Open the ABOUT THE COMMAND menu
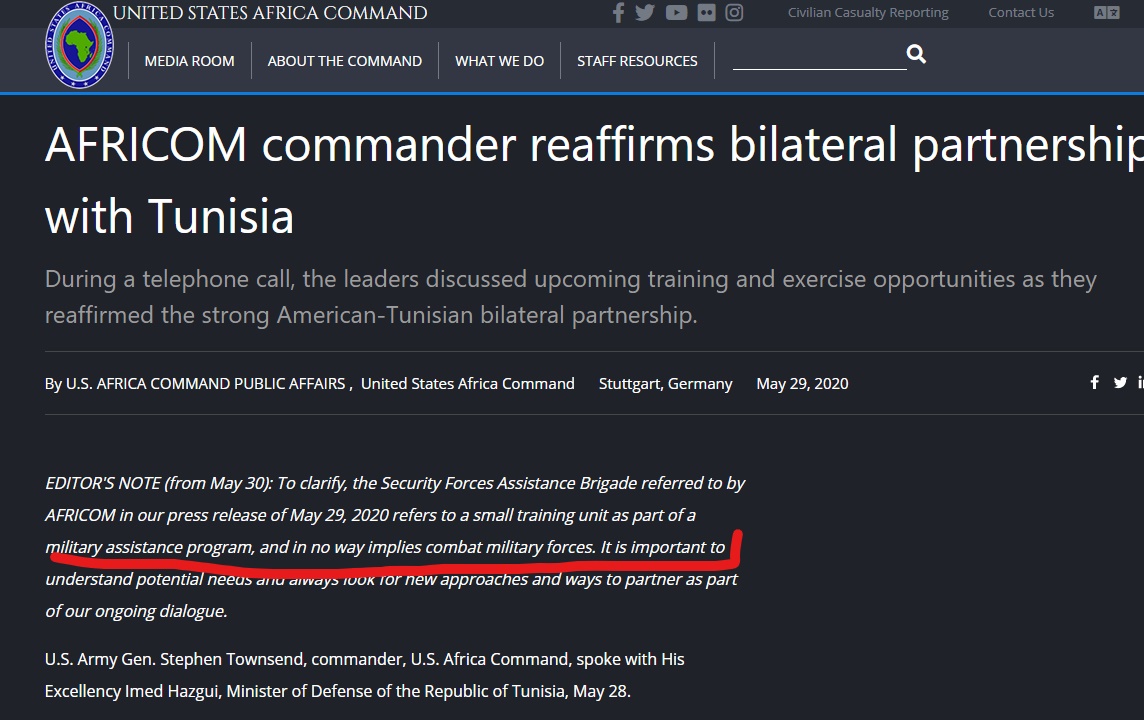Viewport: 1144px width, 720px height. click(344, 61)
